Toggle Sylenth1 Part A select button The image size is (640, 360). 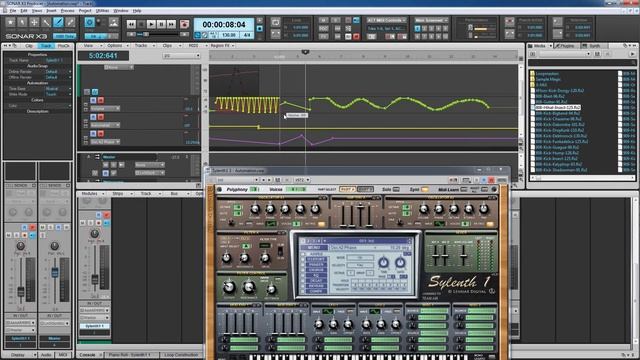pyautogui.click(x=347, y=189)
